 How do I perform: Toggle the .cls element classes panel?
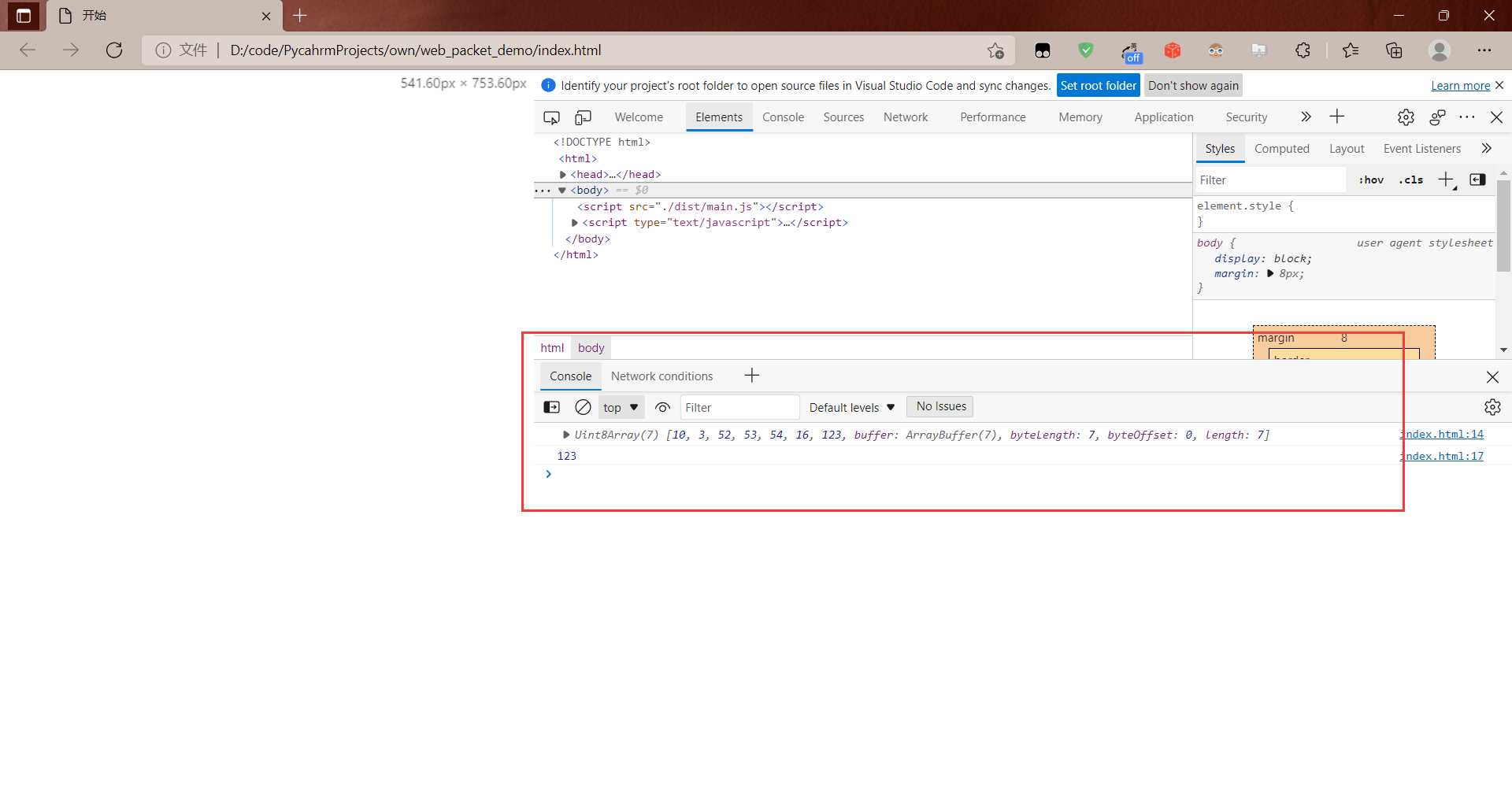(1411, 180)
